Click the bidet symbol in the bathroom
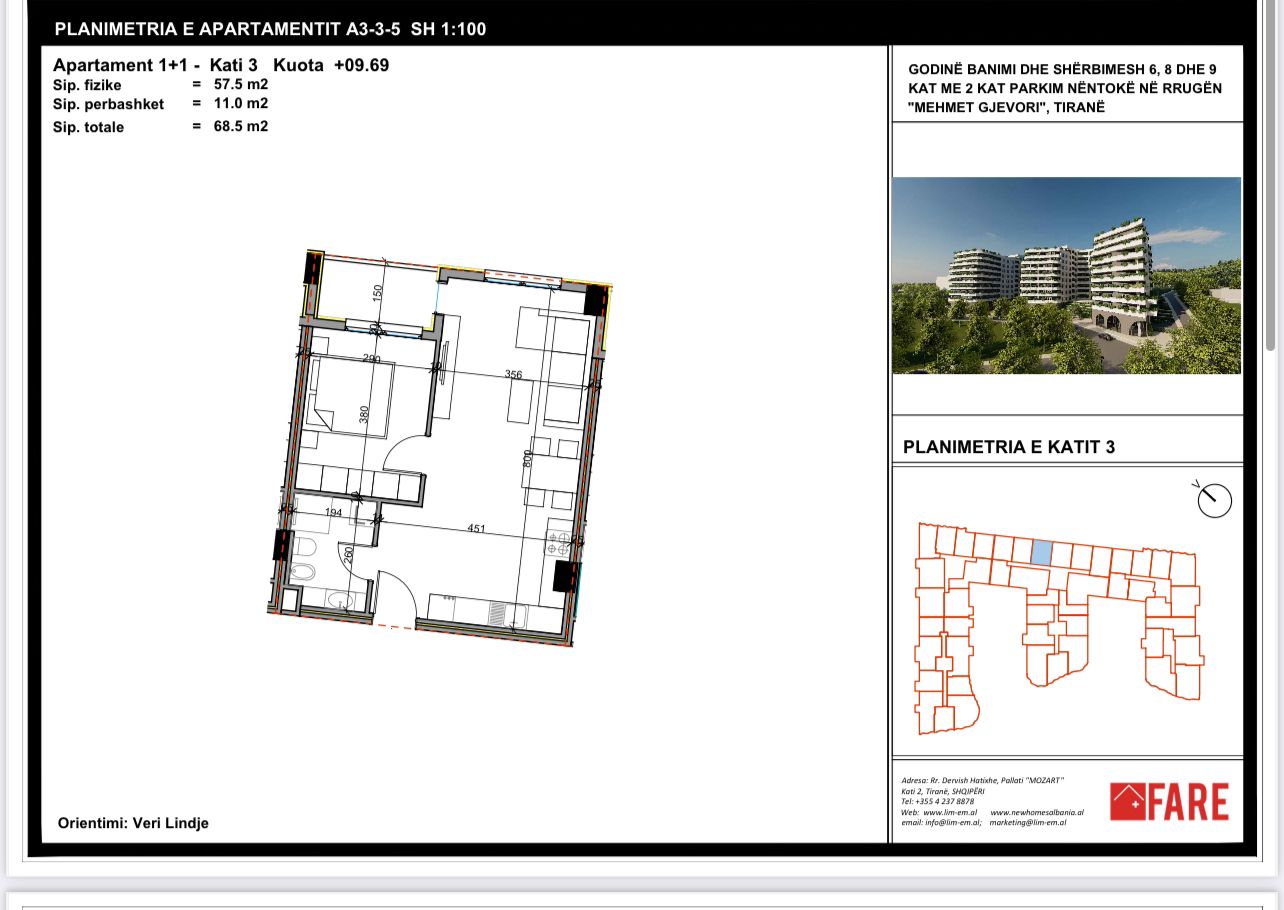The width and height of the screenshot is (1284, 910). tap(304, 572)
